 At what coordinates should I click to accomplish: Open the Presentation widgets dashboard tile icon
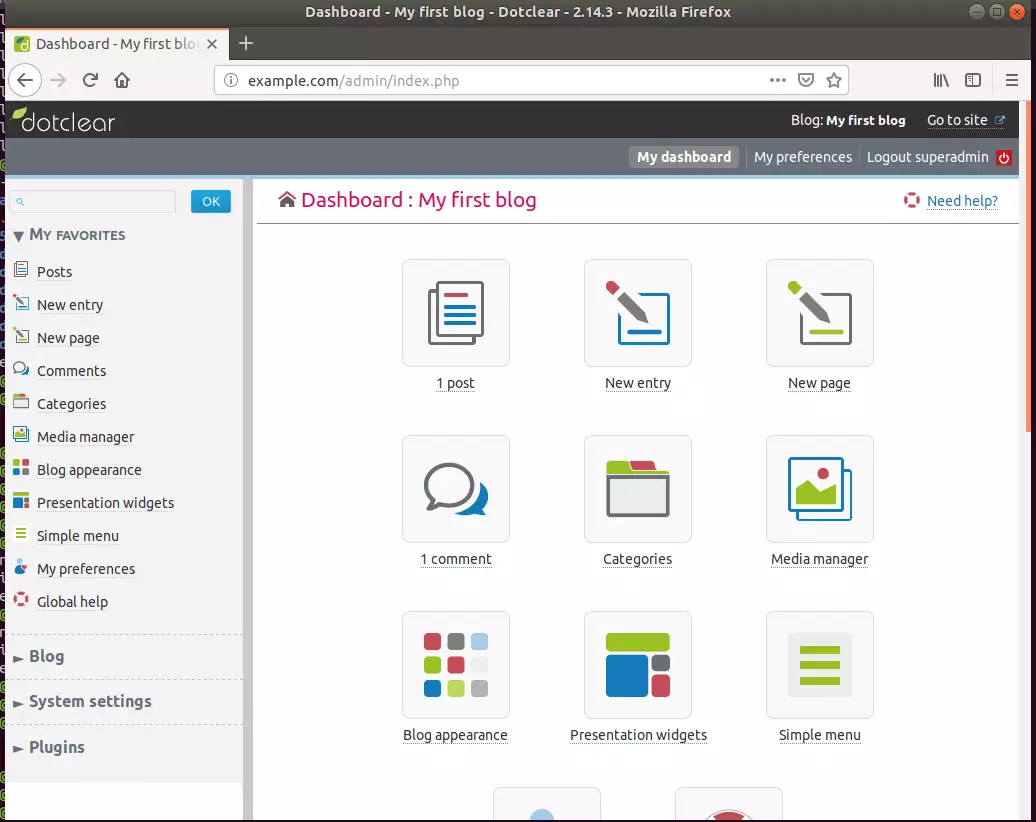click(638, 665)
